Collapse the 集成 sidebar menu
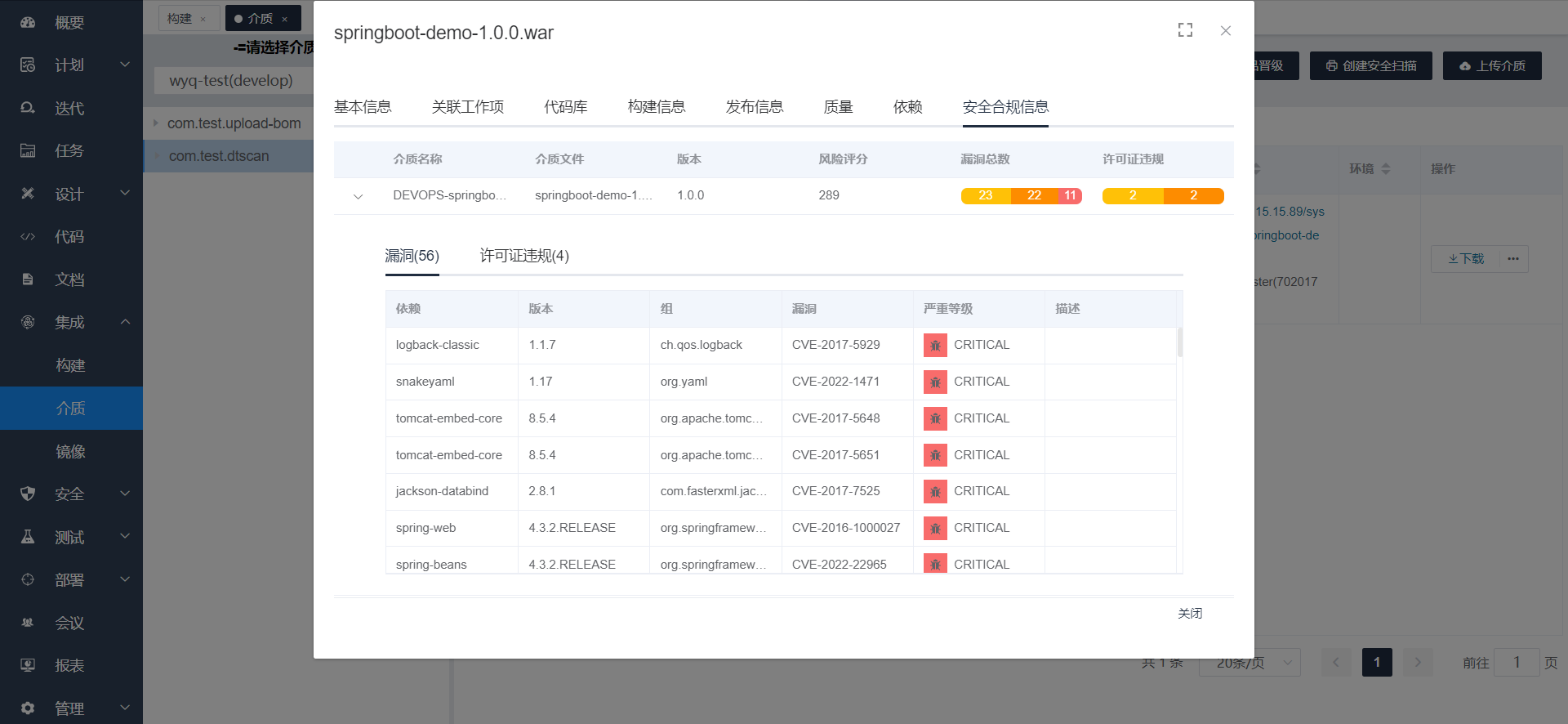The width and height of the screenshot is (1568, 724). click(x=125, y=322)
